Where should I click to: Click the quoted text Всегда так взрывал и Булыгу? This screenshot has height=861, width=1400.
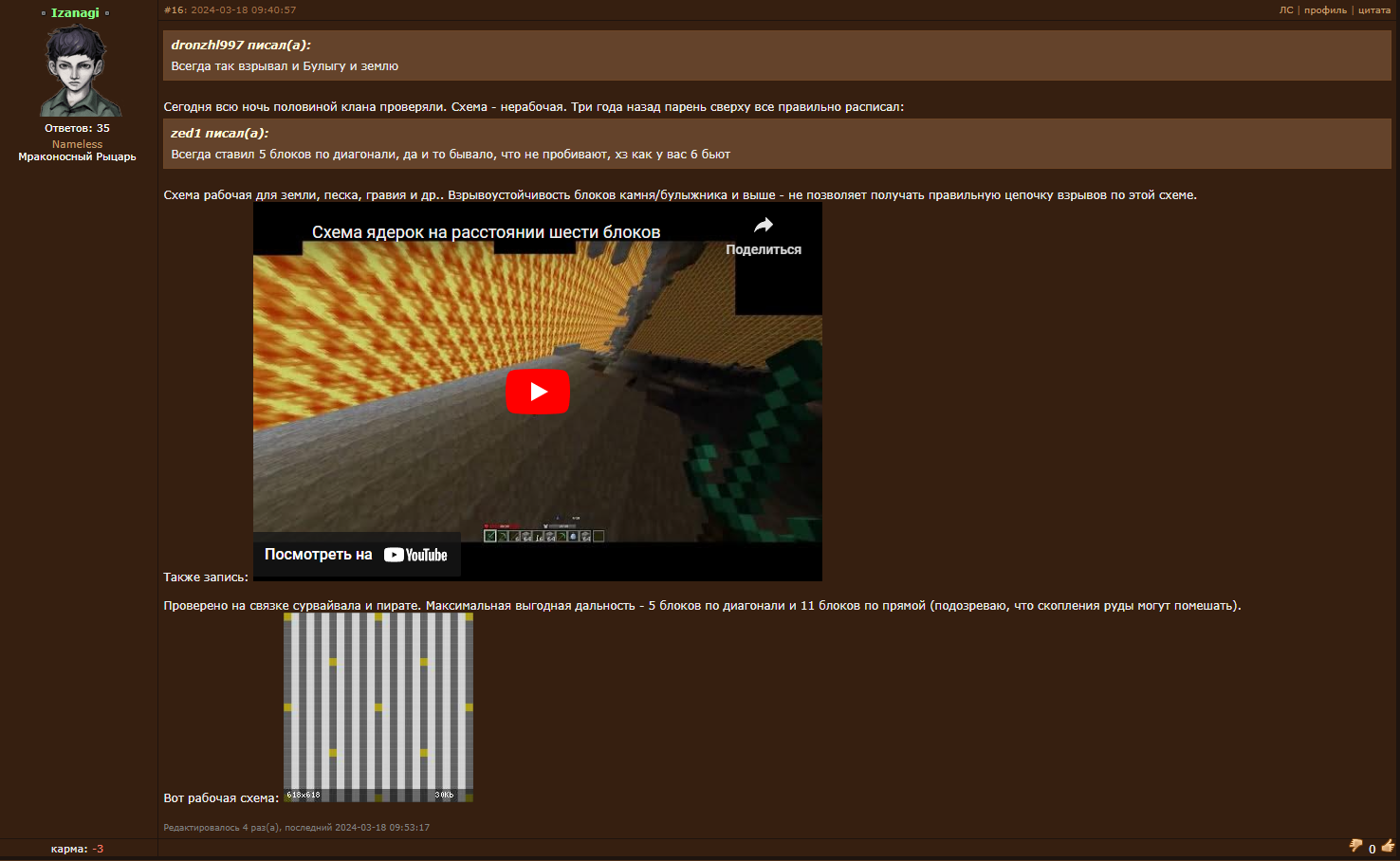pos(285,66)
